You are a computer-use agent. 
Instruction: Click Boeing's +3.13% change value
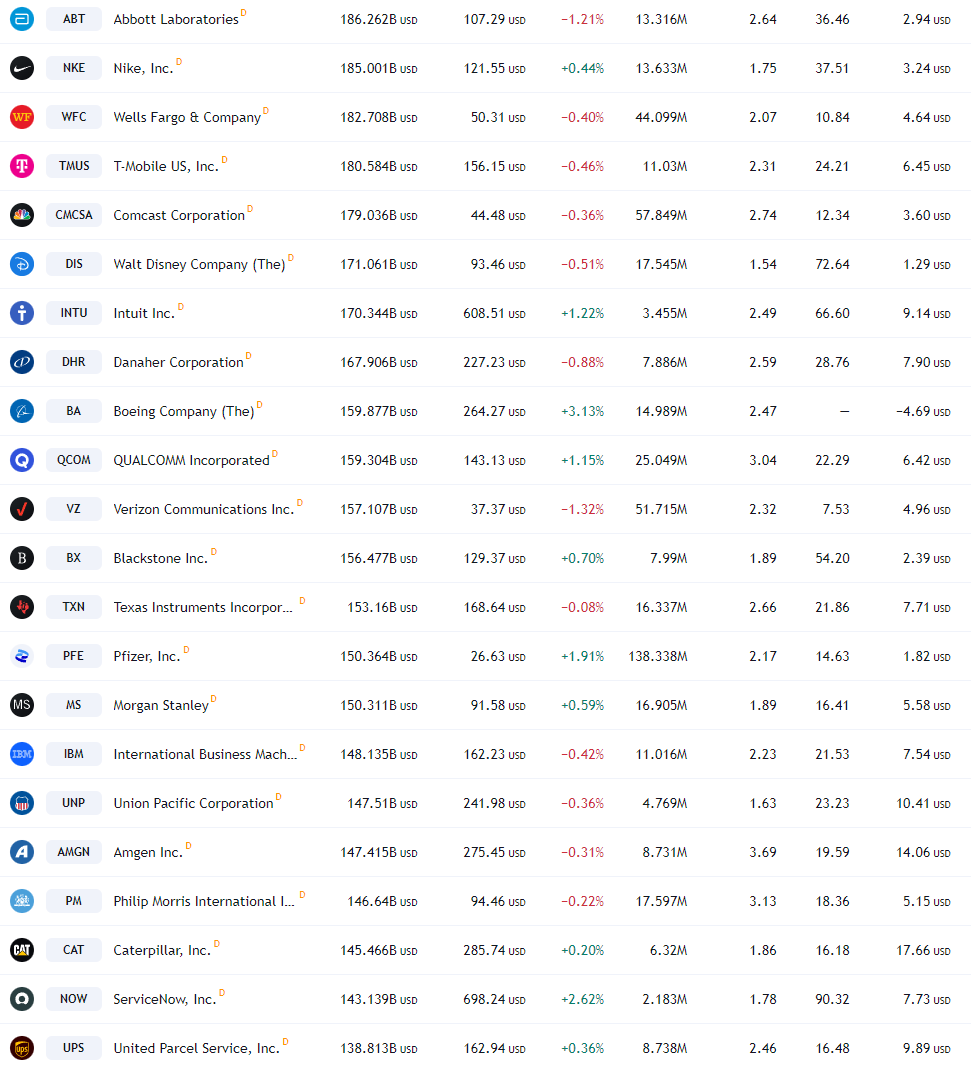point(582,412)
